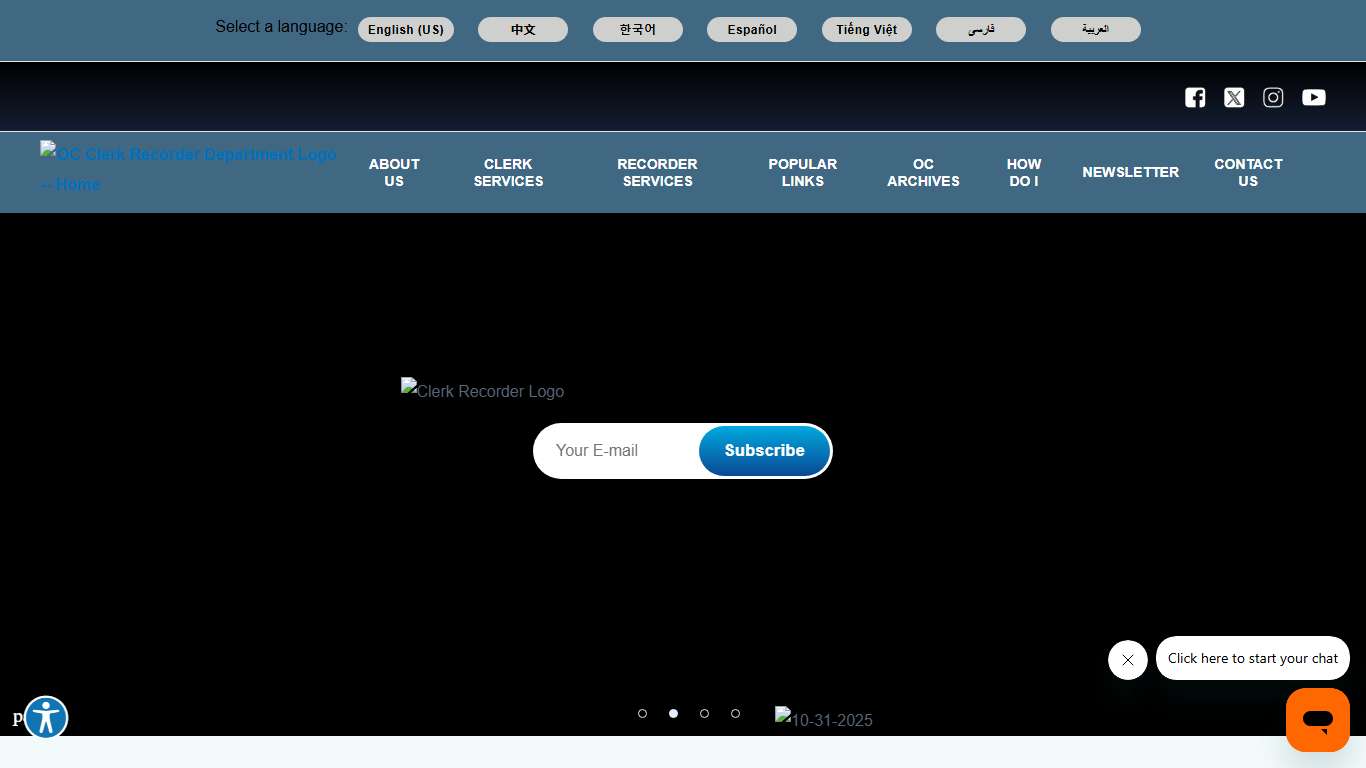Select the fourth carousel slide dot
Image resolution: width=1366 pixels, height=768 pixels.
pyautogui.click(x=735, y=713)
